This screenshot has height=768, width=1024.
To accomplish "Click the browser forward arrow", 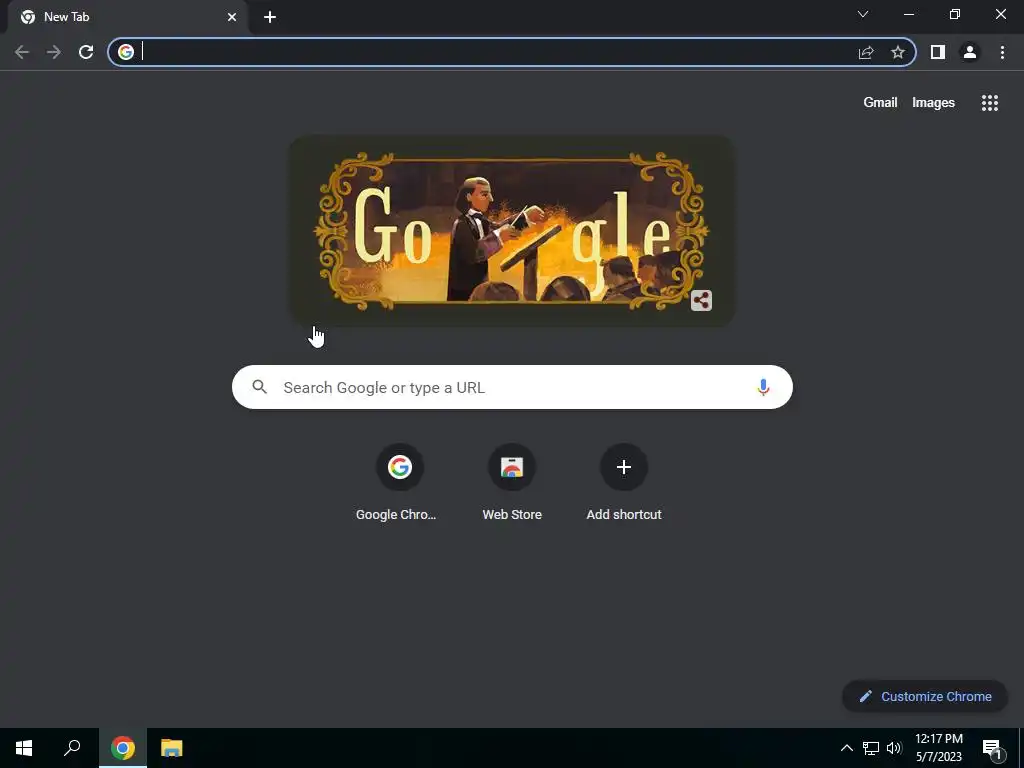I will point(54,52).
